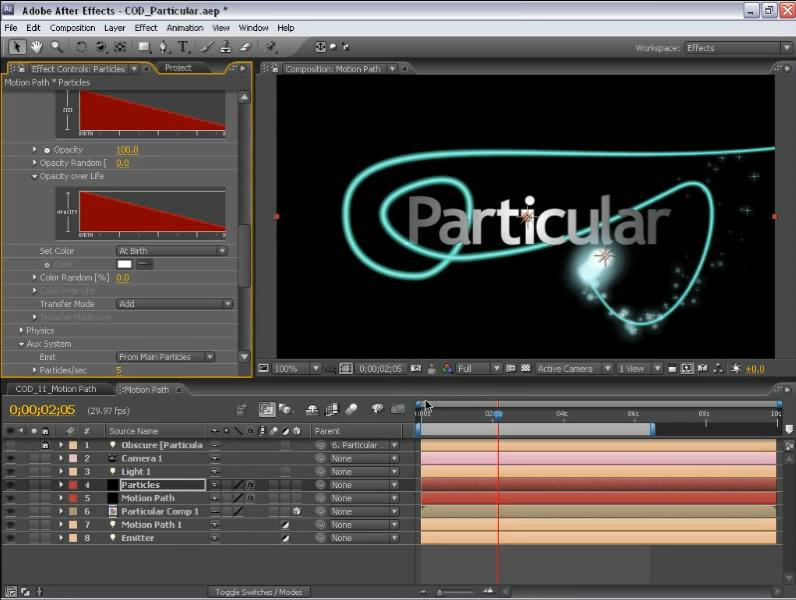Image resolution: width=796 pixels, height=600 pixels.
Task: Toggle visibility eye of Light 1 layer
Action: tap(10, 472)
